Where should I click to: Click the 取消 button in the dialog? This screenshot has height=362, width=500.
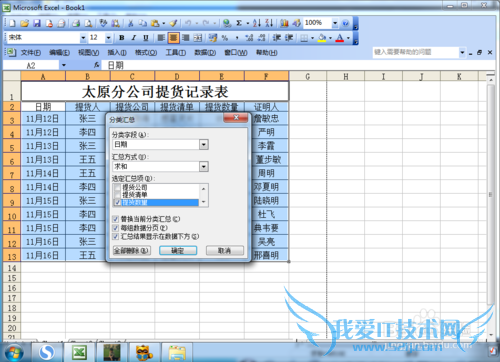pos(225,250)
